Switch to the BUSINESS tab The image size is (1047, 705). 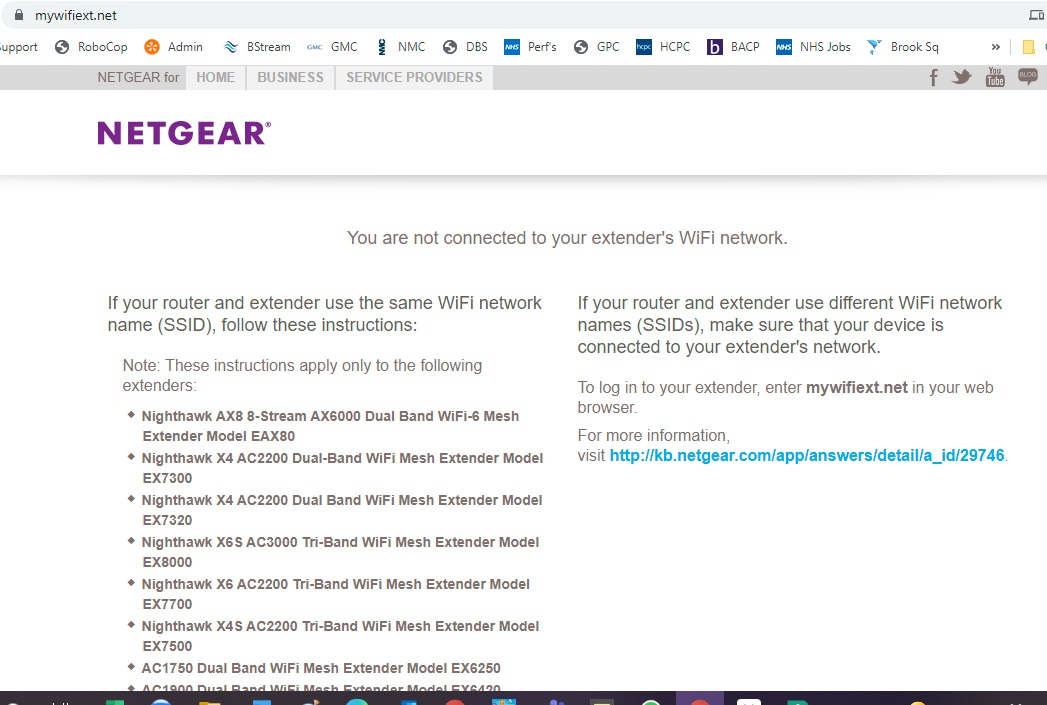(290, 77)
